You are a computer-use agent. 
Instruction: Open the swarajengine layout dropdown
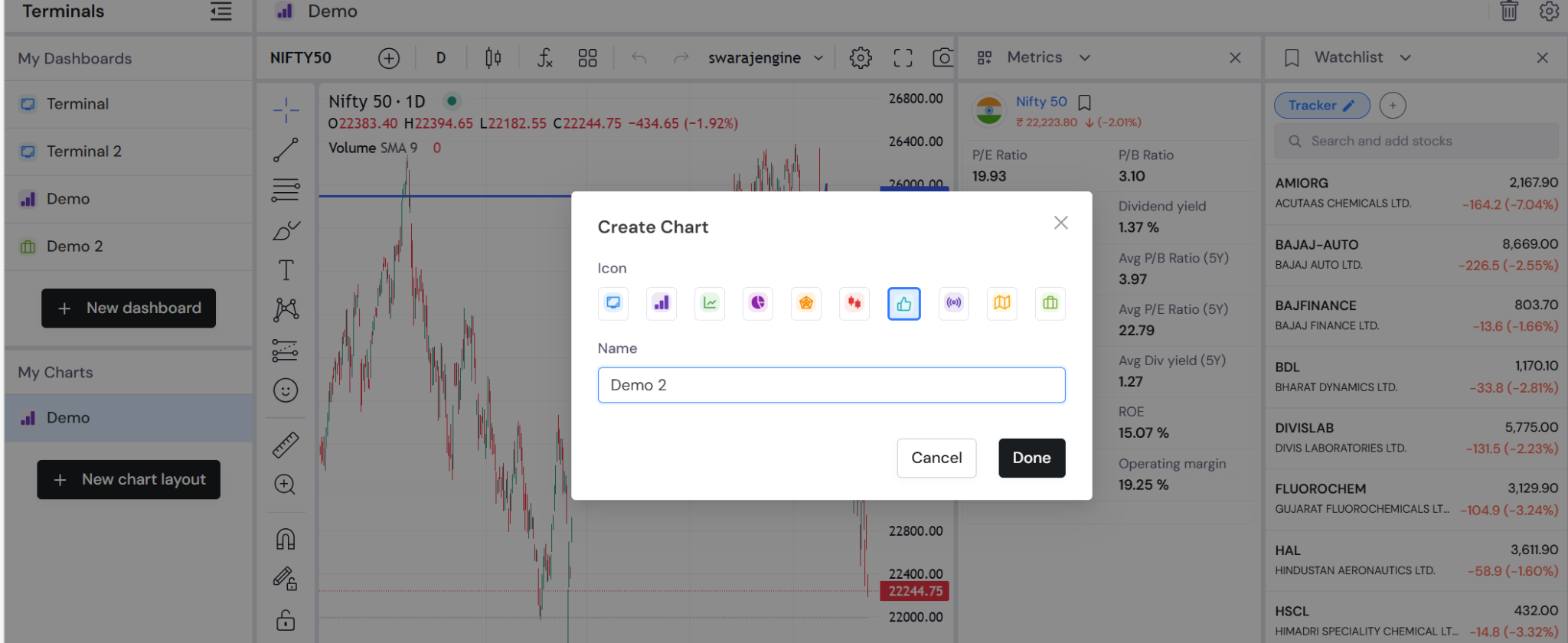click(x=766, y=57)
